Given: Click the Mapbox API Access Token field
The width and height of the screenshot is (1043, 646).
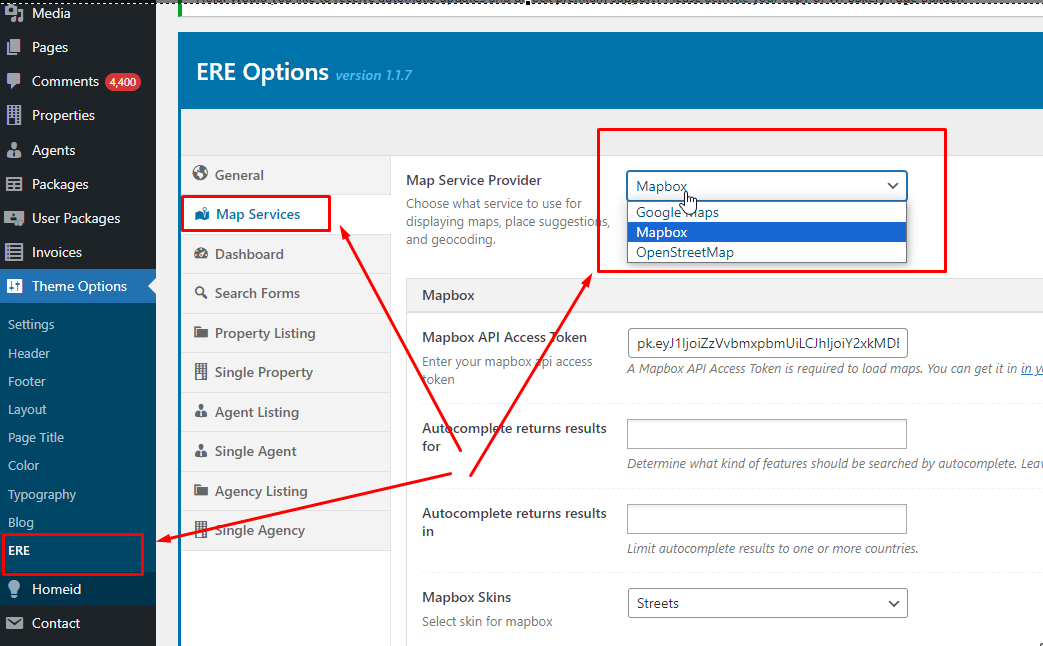Looking at the screenshot, I should coord(767,343).
